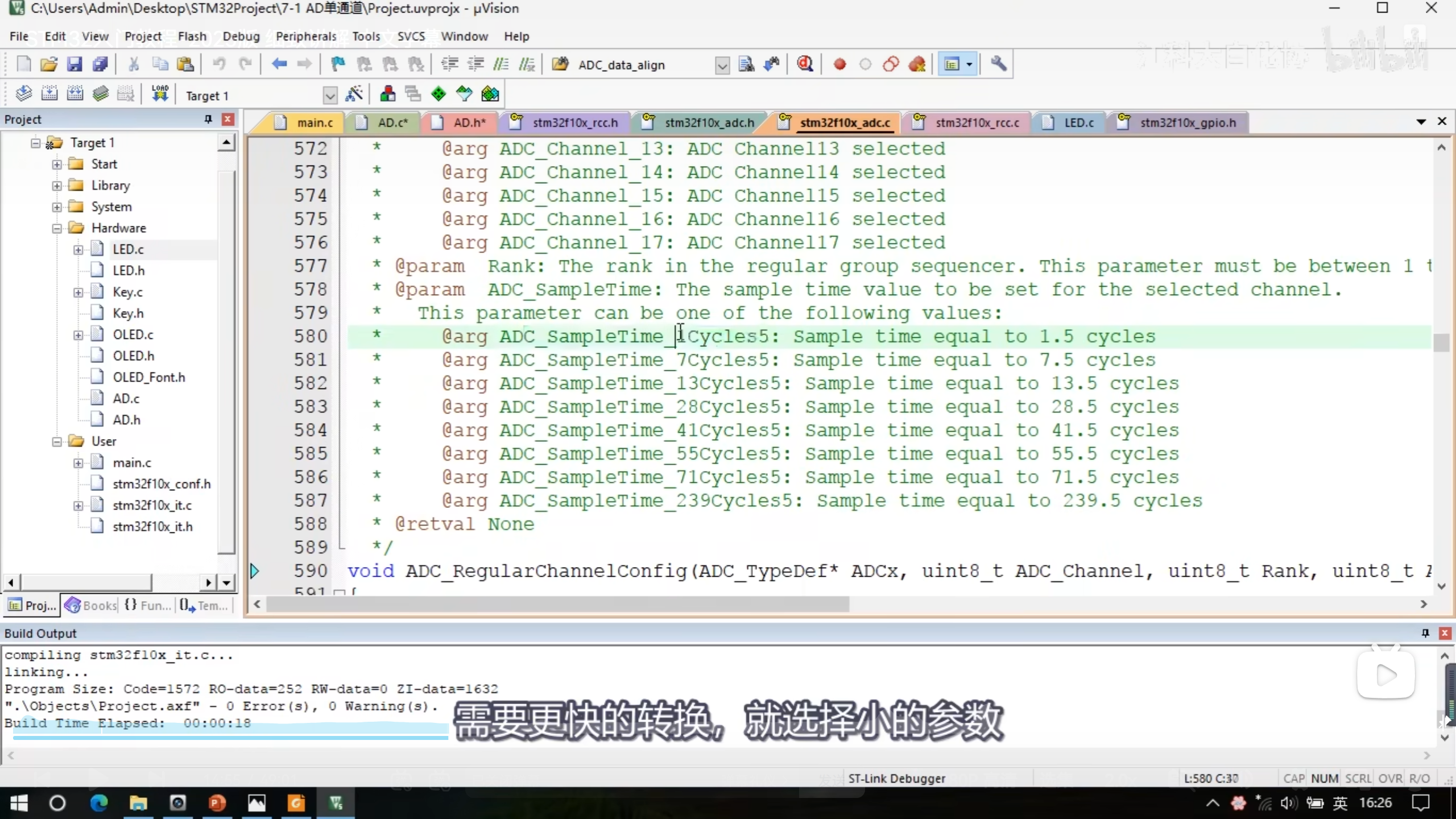Image resolution: width=1456 pixels, height=819 pixels.
Task: Save the current file using the disk icon
Action: [x=75, y=64]
